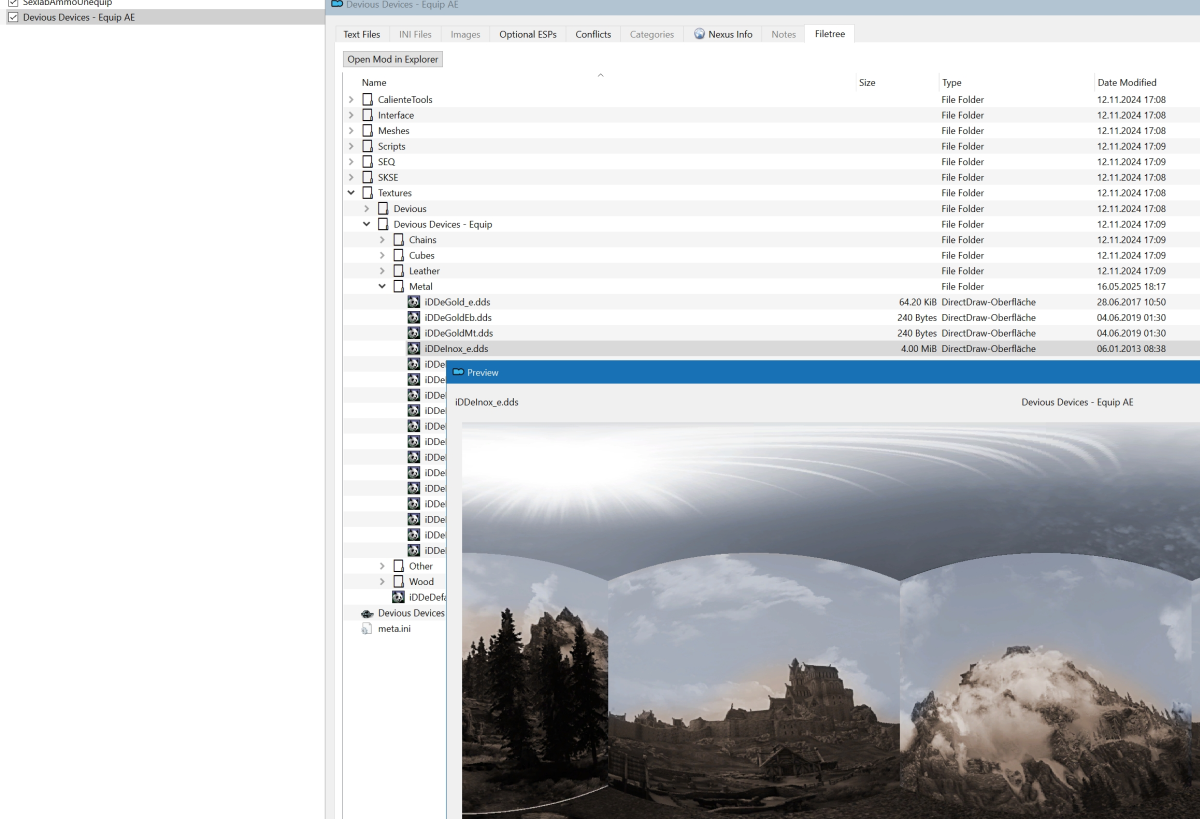1200x819 pixels.
Task: Open the Conflicts tab
Action: 593,34
